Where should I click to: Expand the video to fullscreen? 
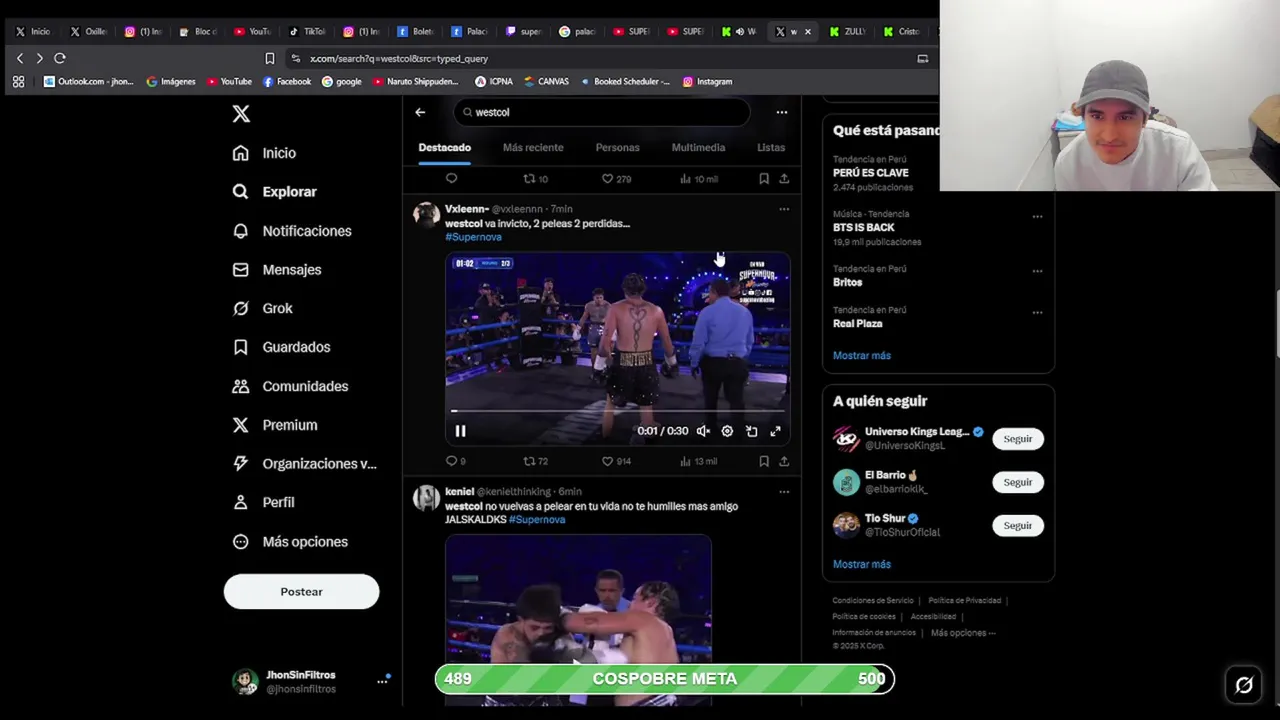click(x=775, y=431)
